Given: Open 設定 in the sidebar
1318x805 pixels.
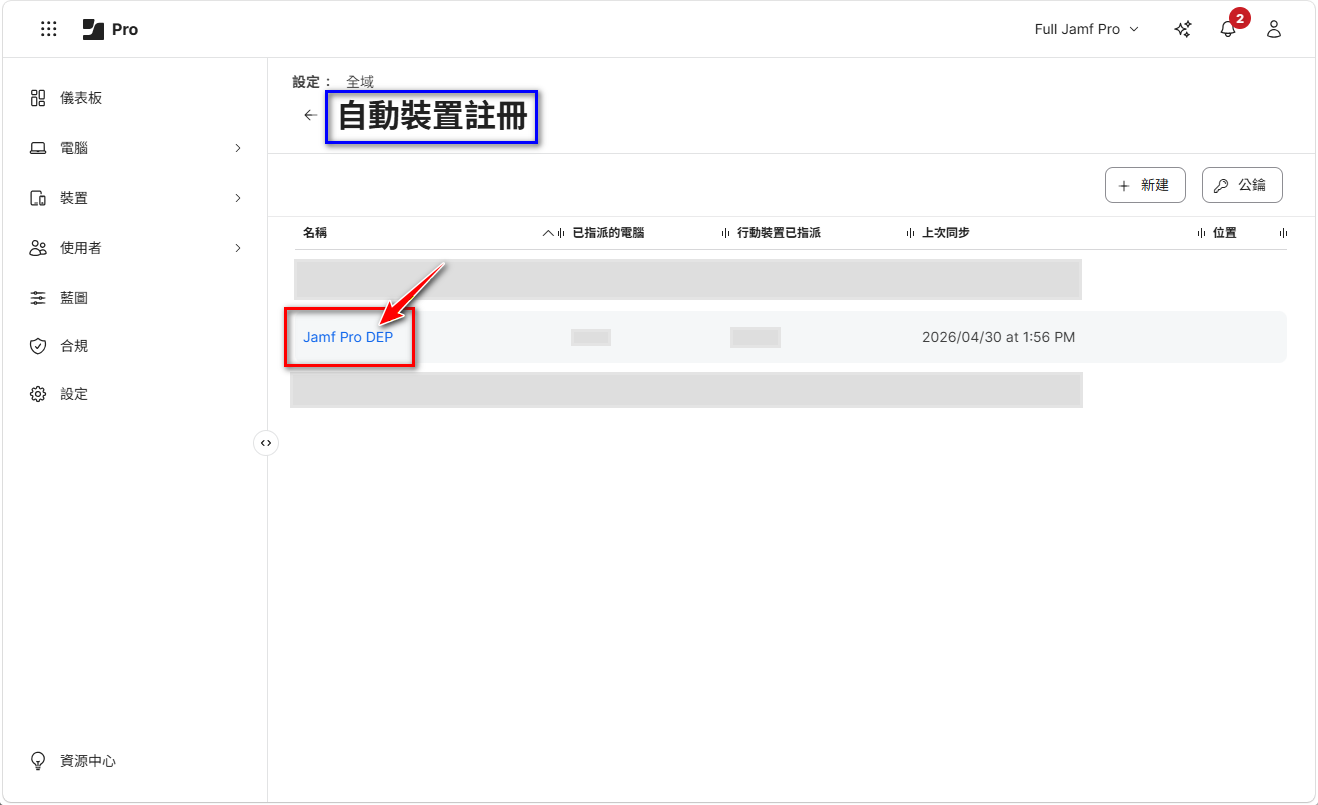Looking at the screenshot, I should [x=74, y=394].
